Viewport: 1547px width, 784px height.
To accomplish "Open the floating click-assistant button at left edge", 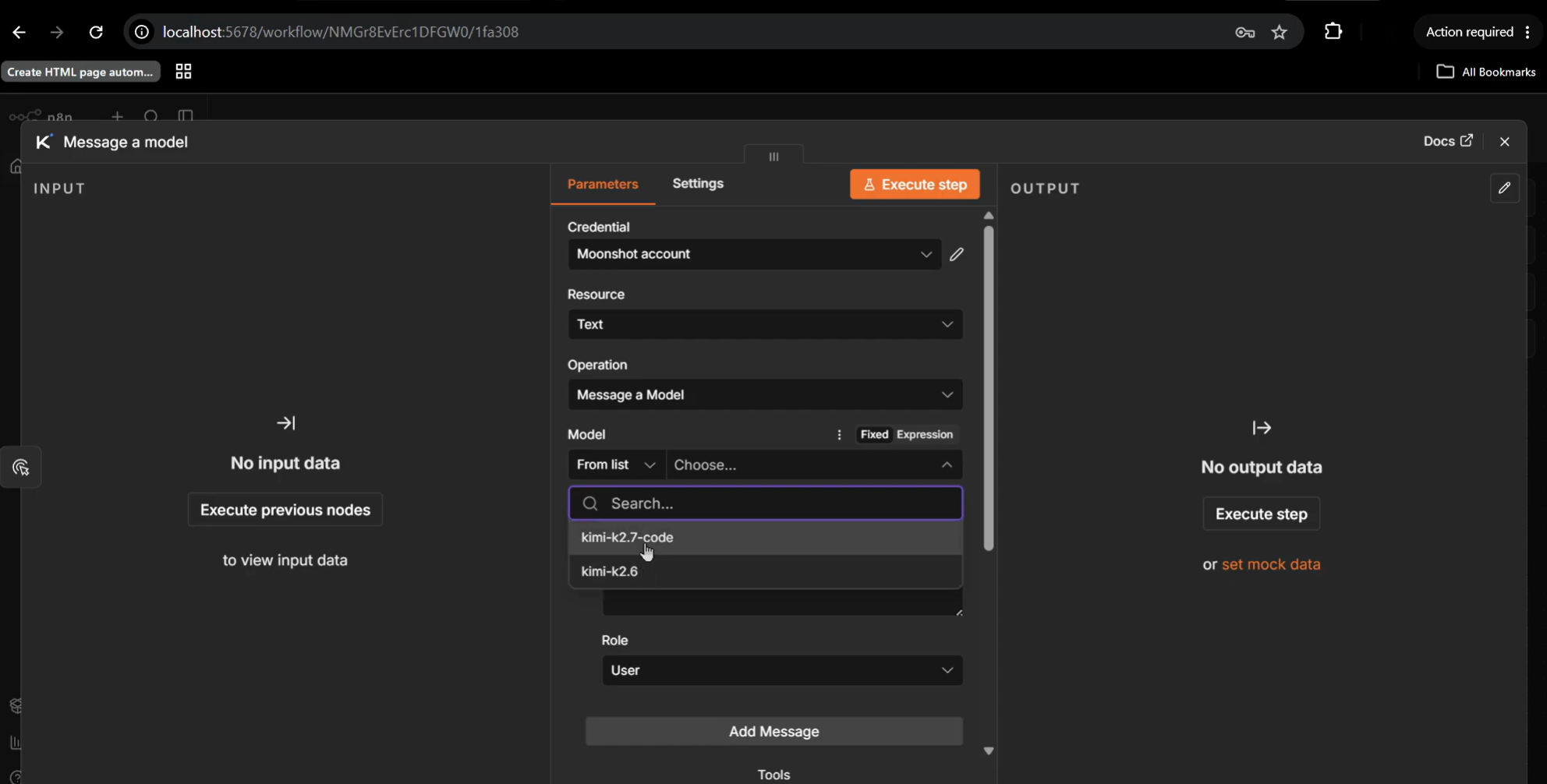I will click(x=21, y=468).
